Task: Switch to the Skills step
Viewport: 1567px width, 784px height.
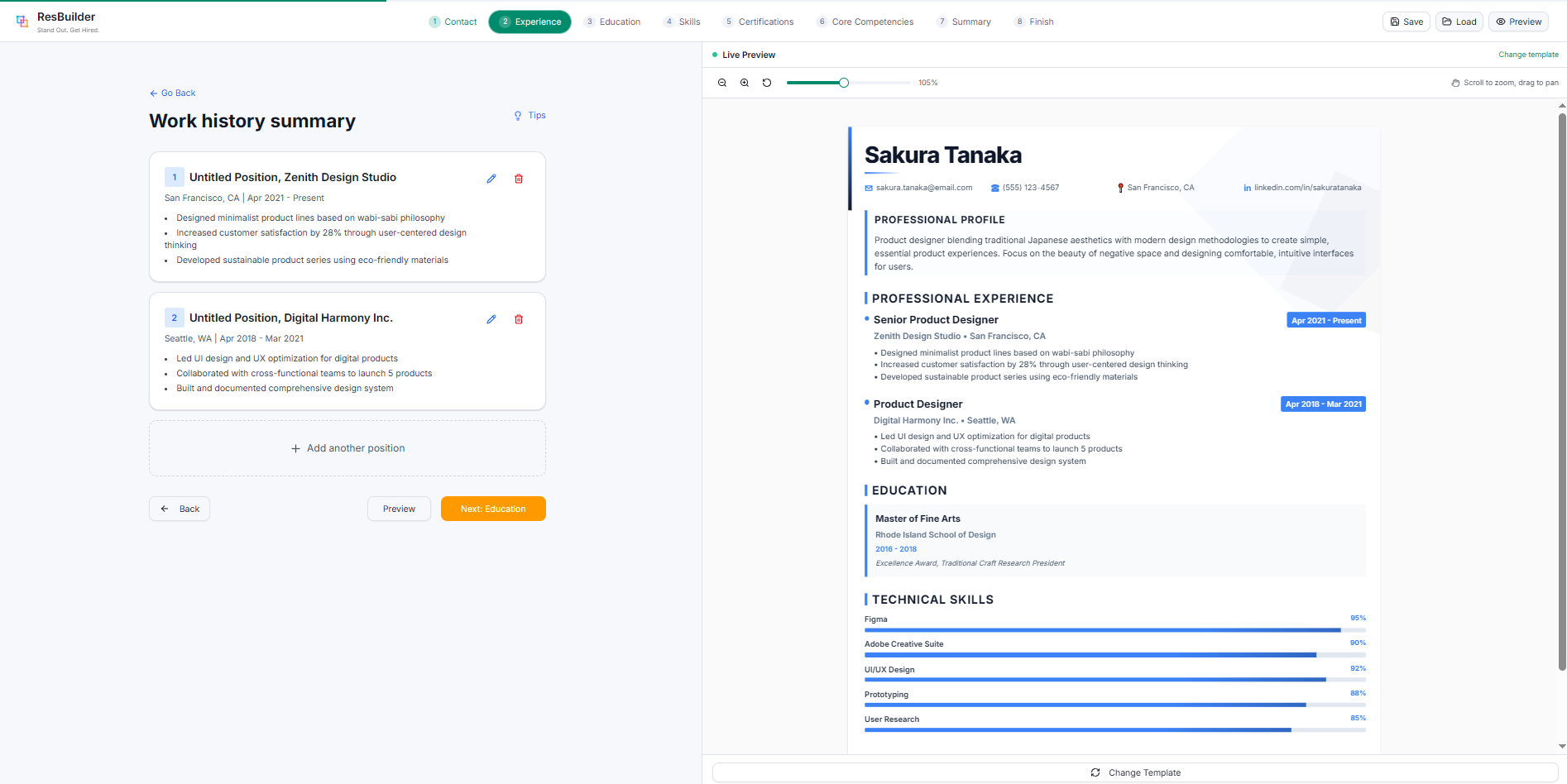Action: pyautogui.click(x=682, y=22)
